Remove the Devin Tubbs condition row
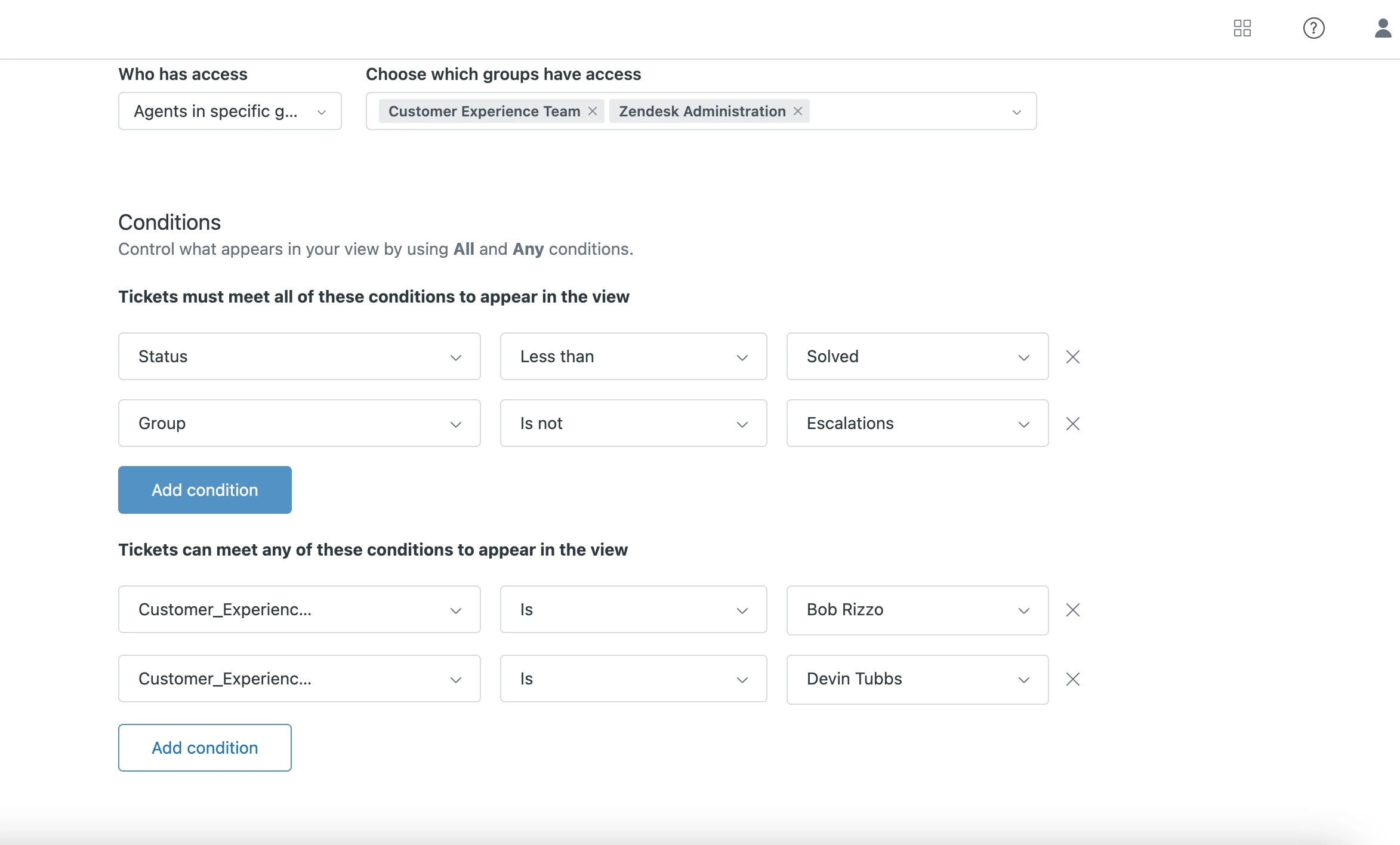 point(1072,679)
